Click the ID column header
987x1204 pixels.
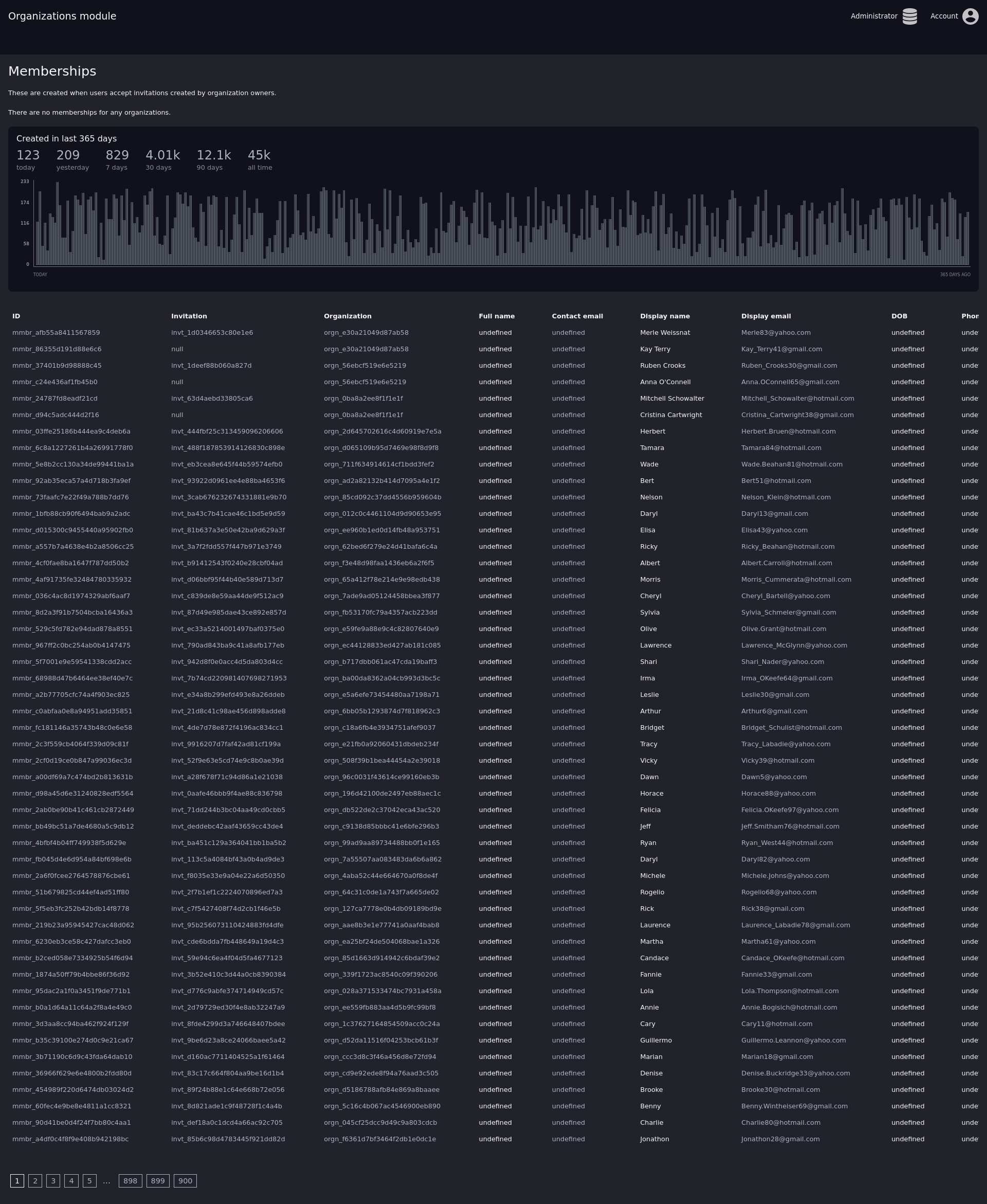click(x=16, y=316)
